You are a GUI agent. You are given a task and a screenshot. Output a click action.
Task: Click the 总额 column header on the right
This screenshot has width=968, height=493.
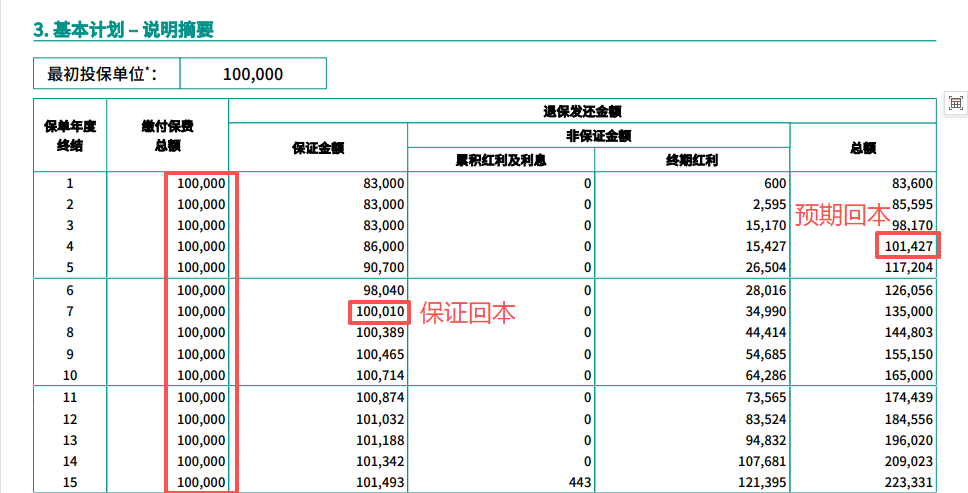click(862, 147)
